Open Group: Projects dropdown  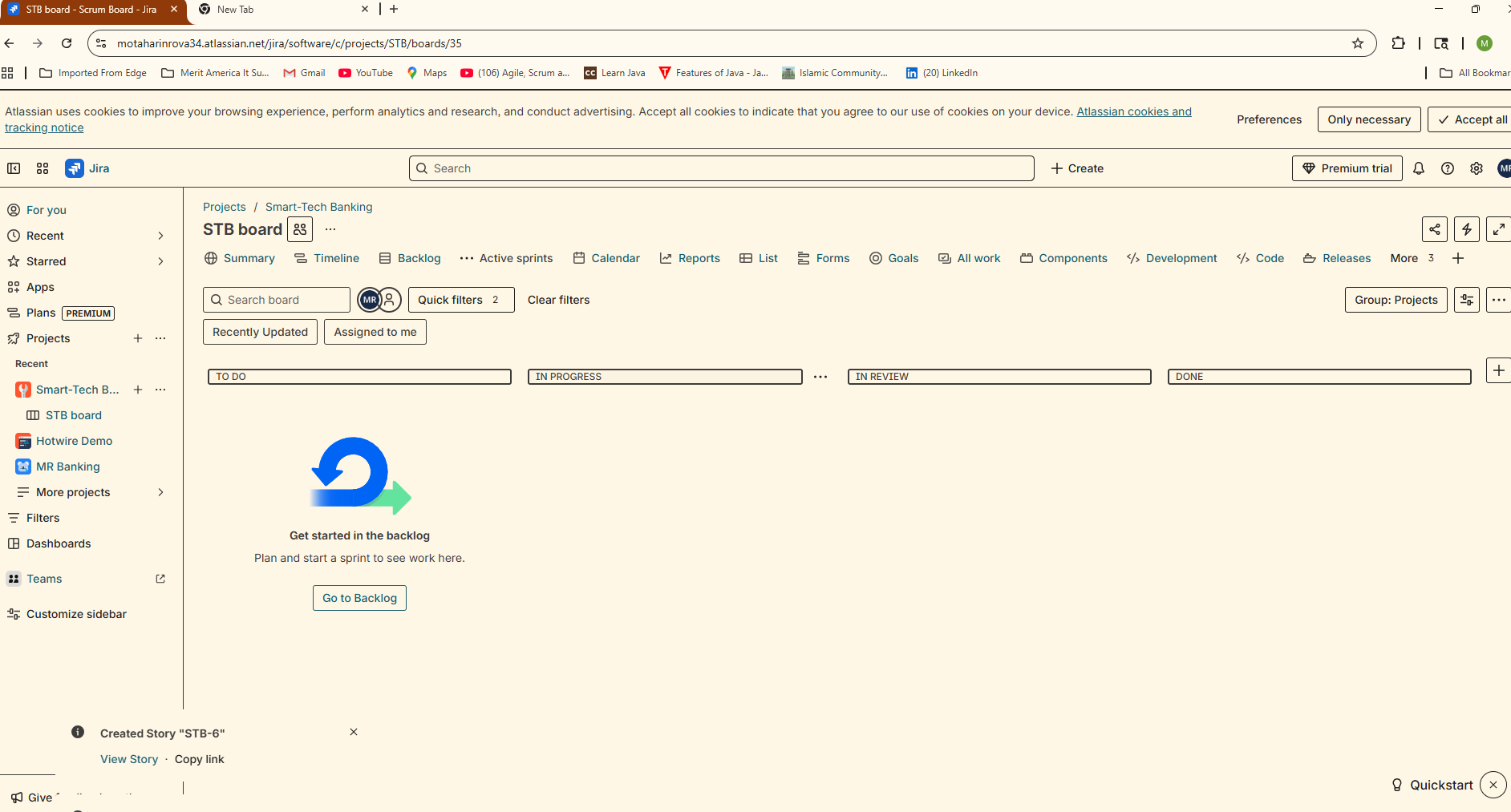point(1396,300)
